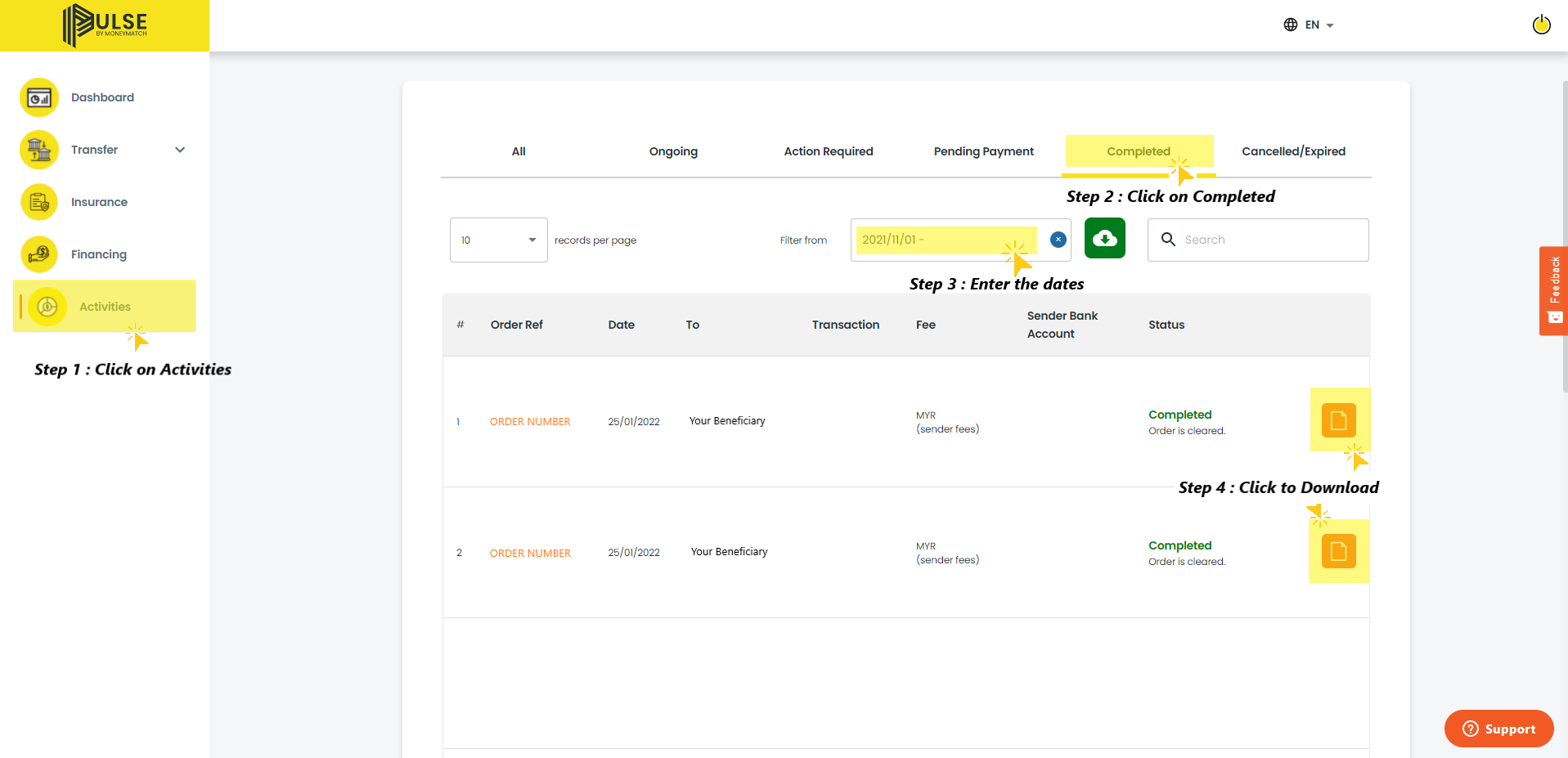Viewport: 1568px width, 758px height.
Task: Expand the Transfer menu chevron
Action: click(x=180, y=150)
